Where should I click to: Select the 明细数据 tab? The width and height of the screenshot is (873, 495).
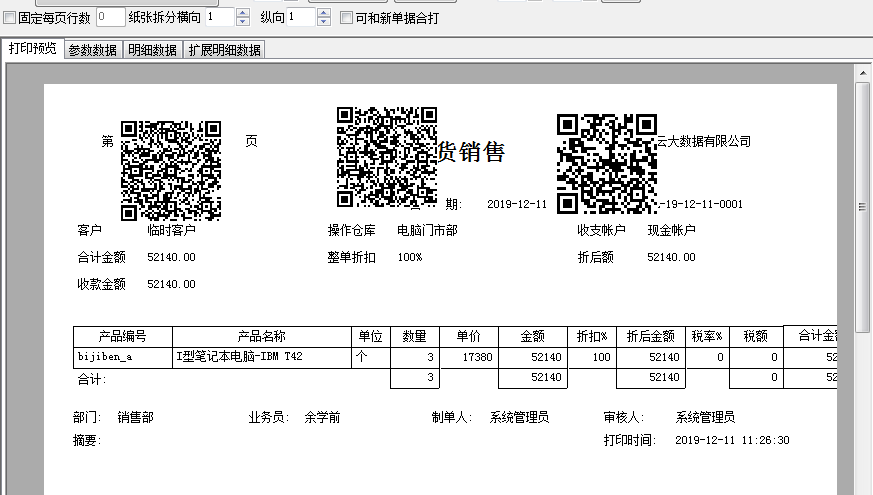coord(153,50)
